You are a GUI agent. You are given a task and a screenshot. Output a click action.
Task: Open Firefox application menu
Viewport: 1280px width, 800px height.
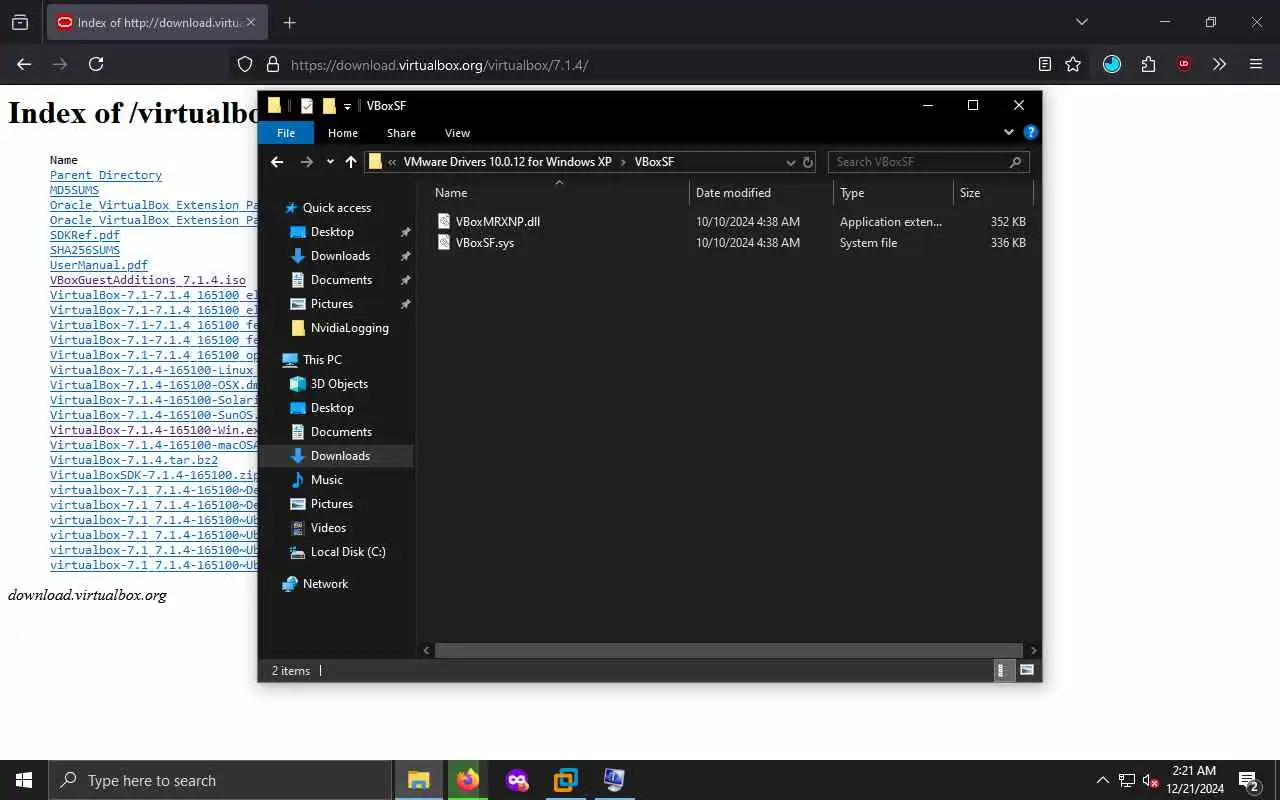click(x=1256, y=64)
